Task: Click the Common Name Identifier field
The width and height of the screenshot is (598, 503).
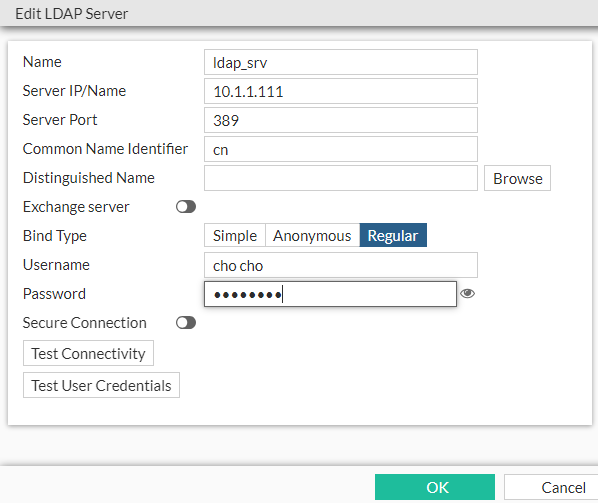Action: click(x=341, y=149)
